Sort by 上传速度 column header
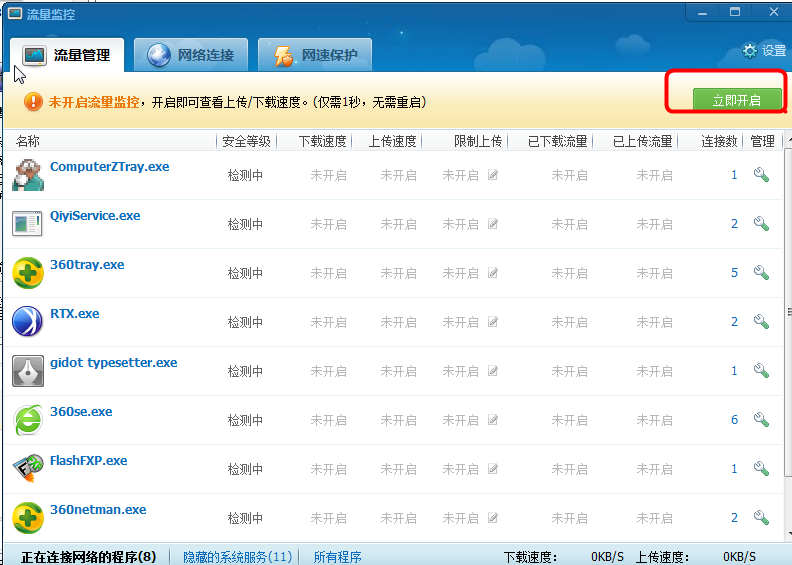Image resolution: width=792 pixels, height=565 pixels. pos(387,141)
